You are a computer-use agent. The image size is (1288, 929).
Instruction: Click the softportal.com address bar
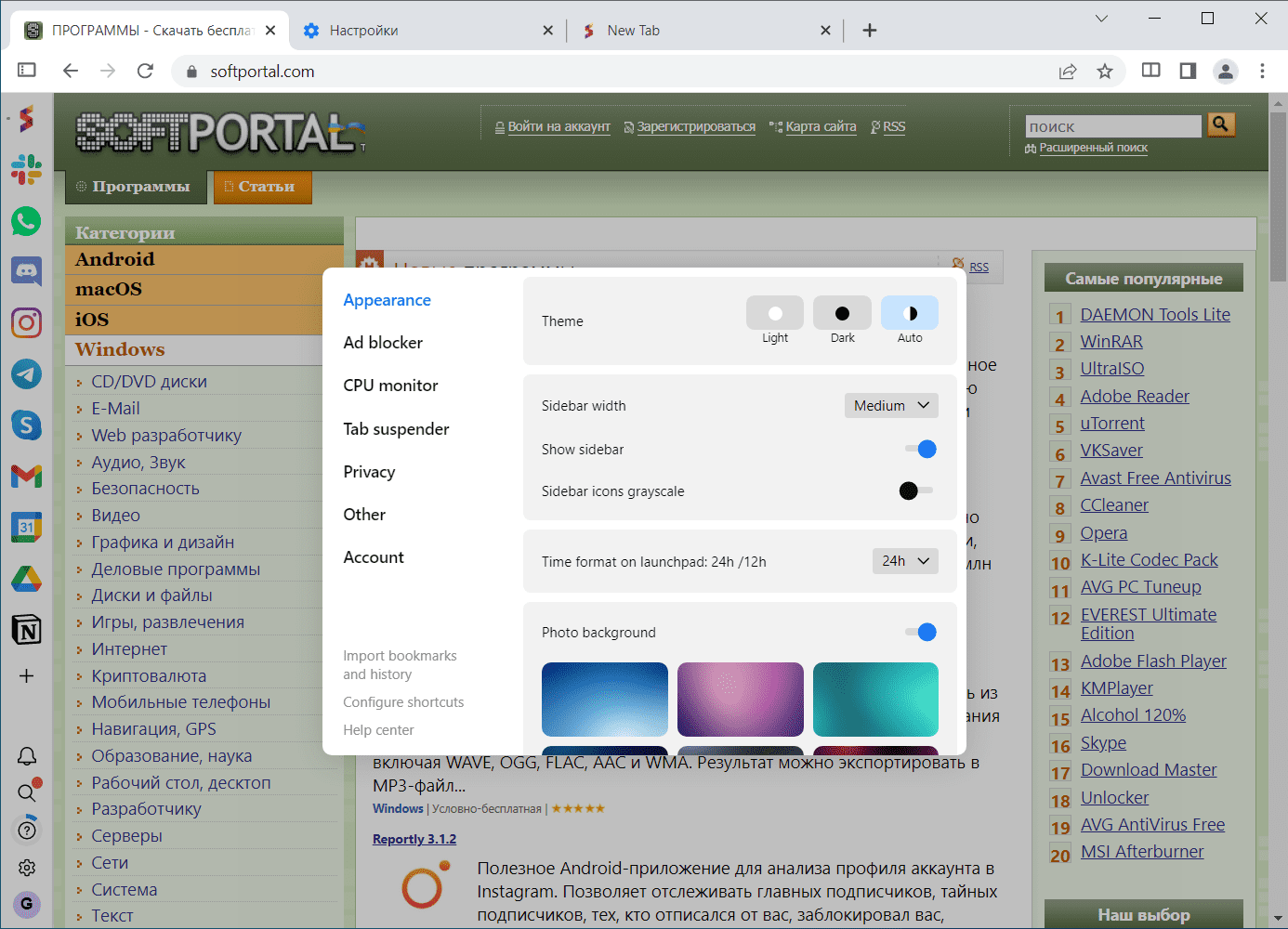613,72
